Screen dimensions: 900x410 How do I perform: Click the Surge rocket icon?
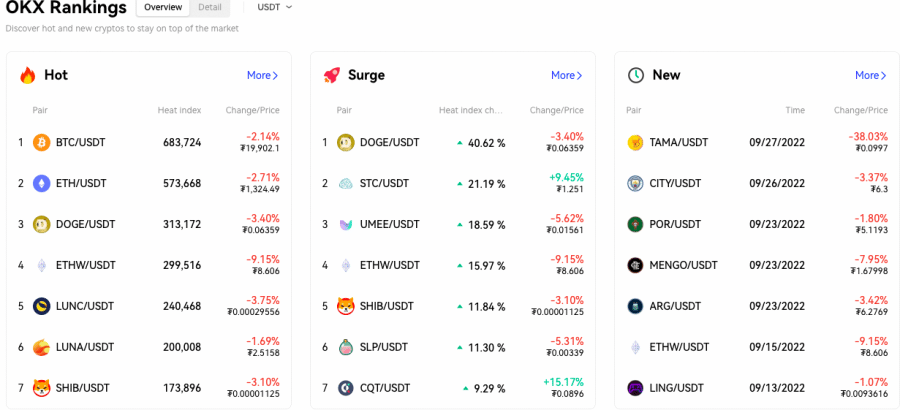click(x=331, y=75)
